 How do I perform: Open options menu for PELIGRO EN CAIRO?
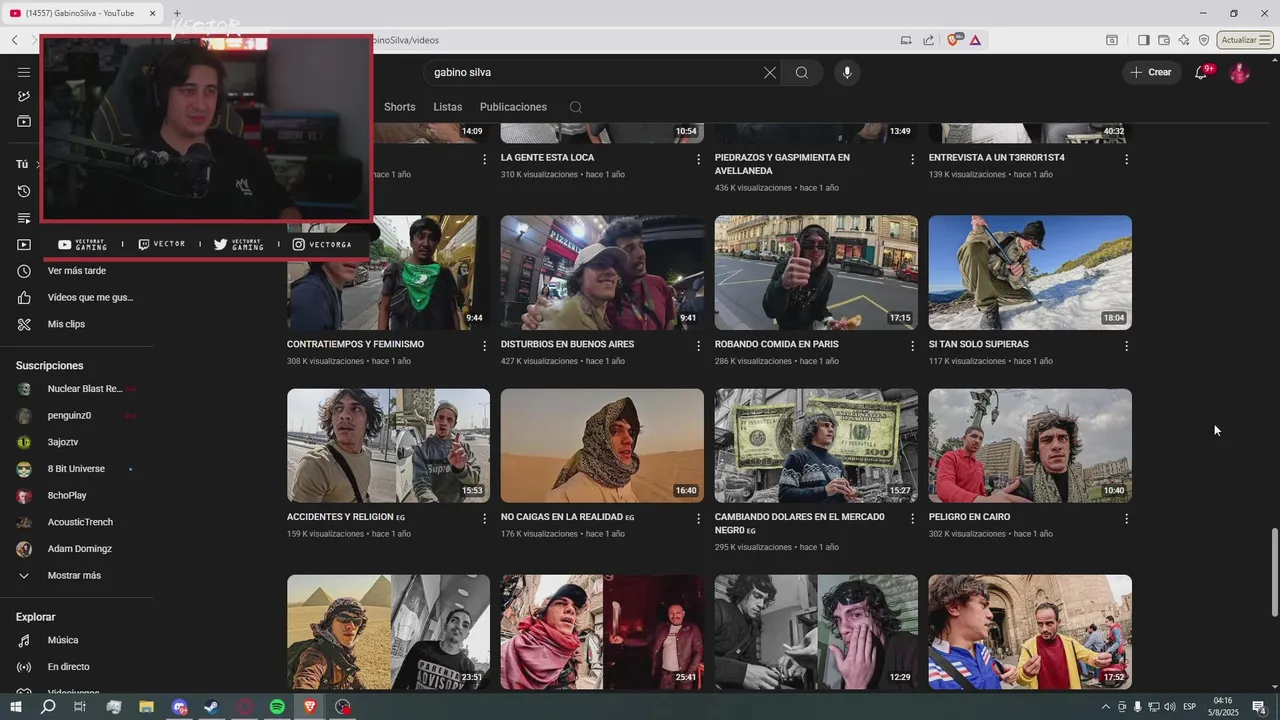click(x=1126, y=519)
